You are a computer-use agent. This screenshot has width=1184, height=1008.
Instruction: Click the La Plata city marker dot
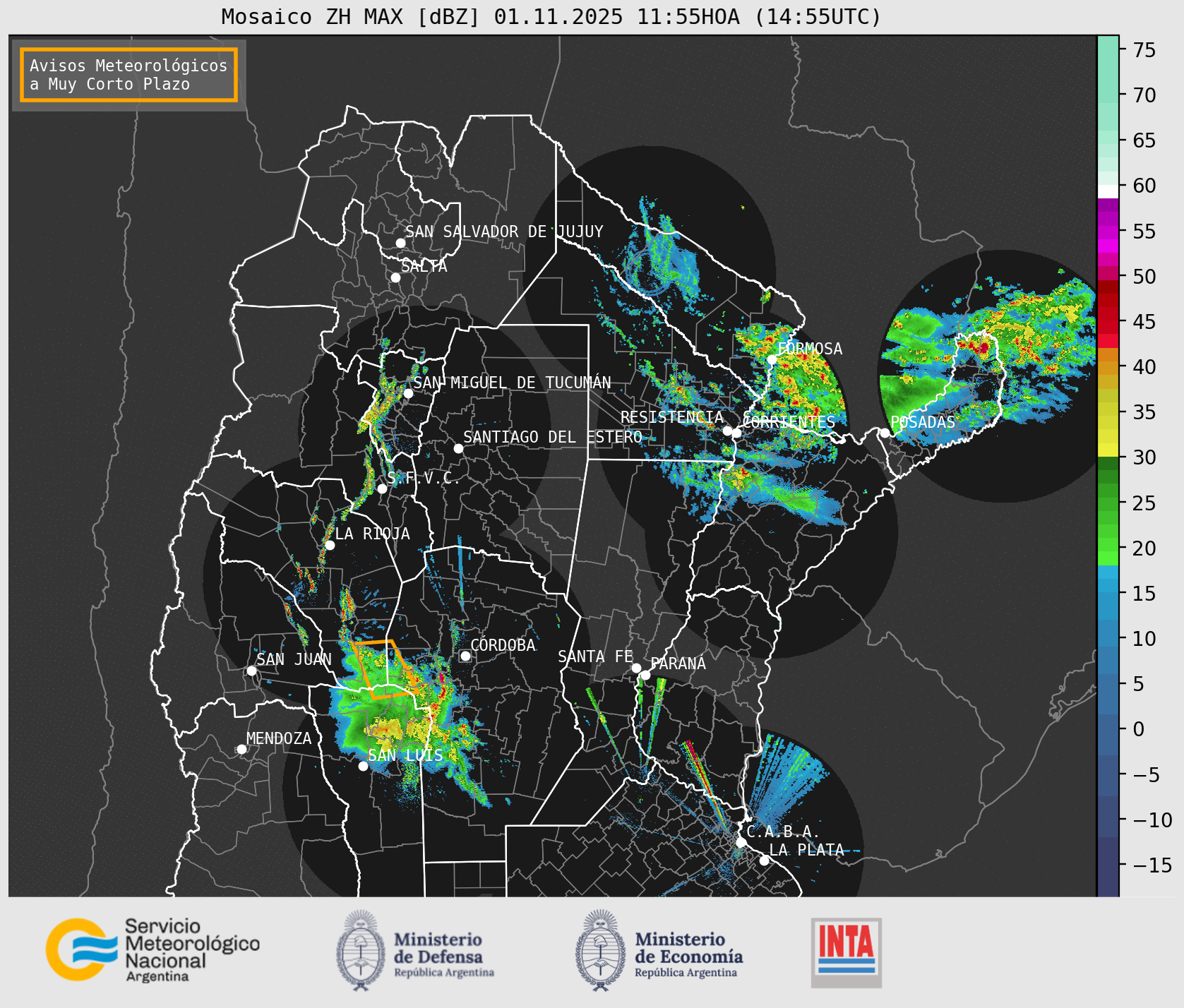[764, 860]
